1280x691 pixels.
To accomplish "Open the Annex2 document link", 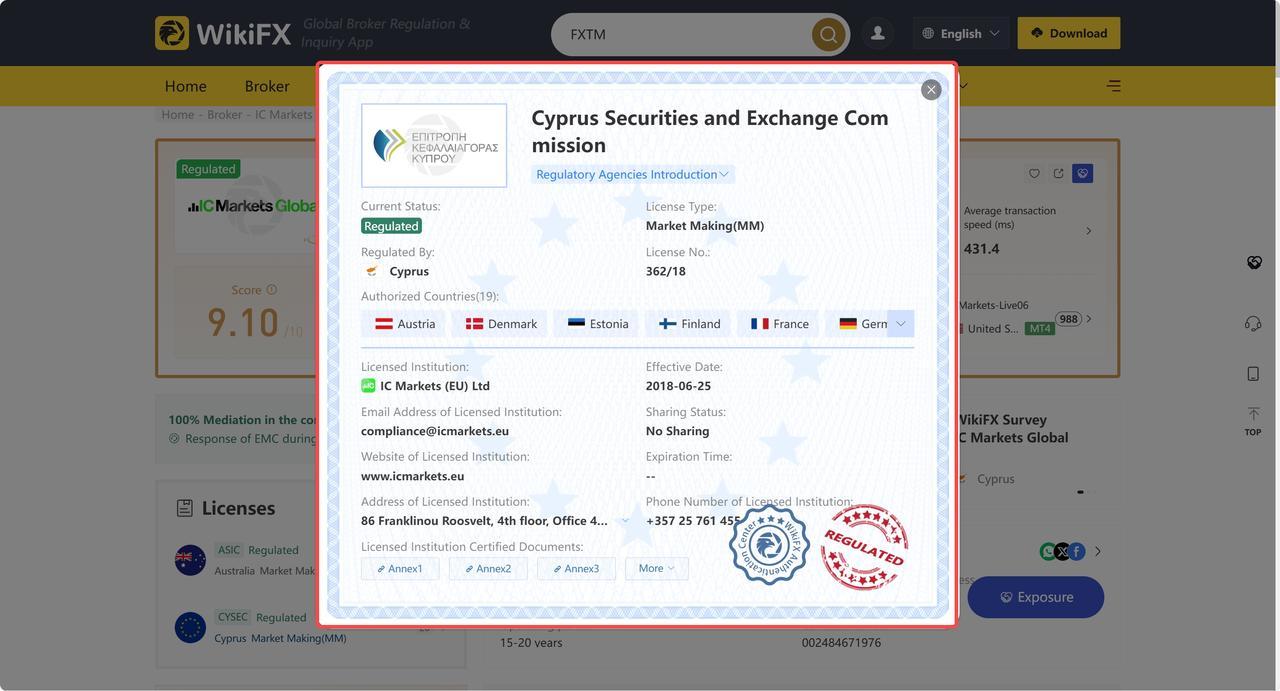I will pyautogui.click(x=488, y=568).
